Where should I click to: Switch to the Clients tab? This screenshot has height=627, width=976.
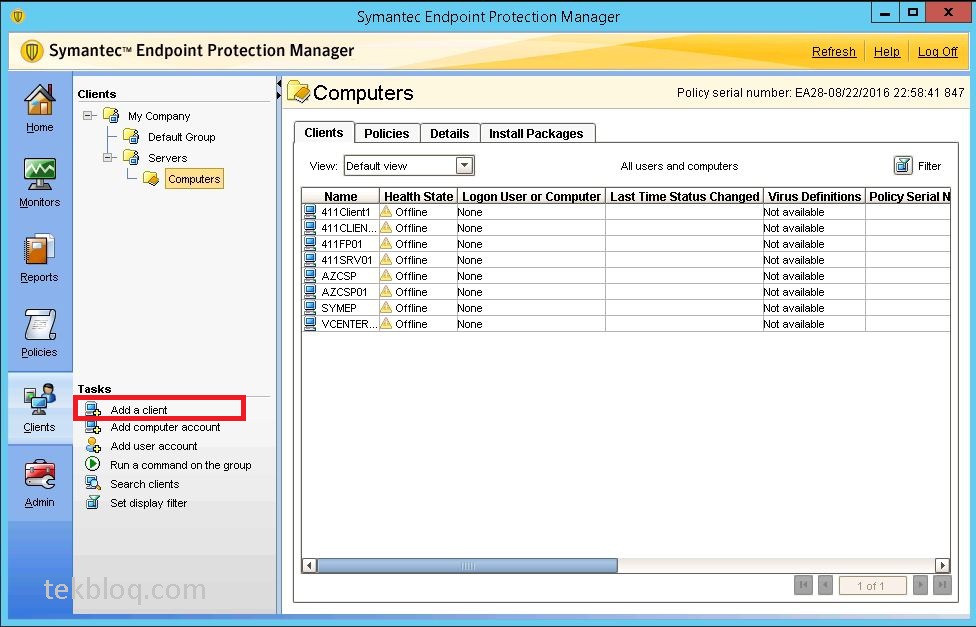click(324, 133)
